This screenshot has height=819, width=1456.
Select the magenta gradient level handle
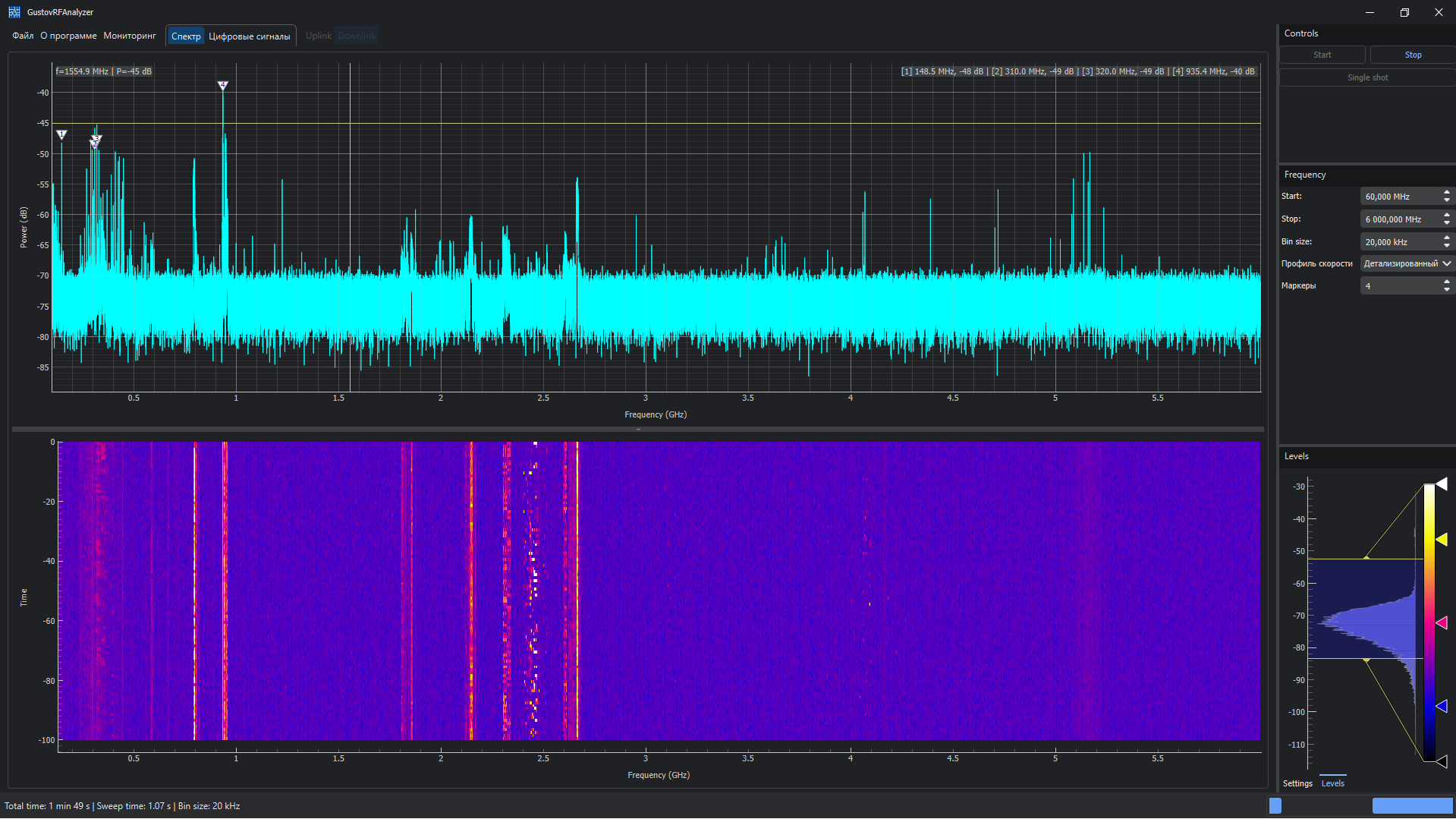[1442, 622]
